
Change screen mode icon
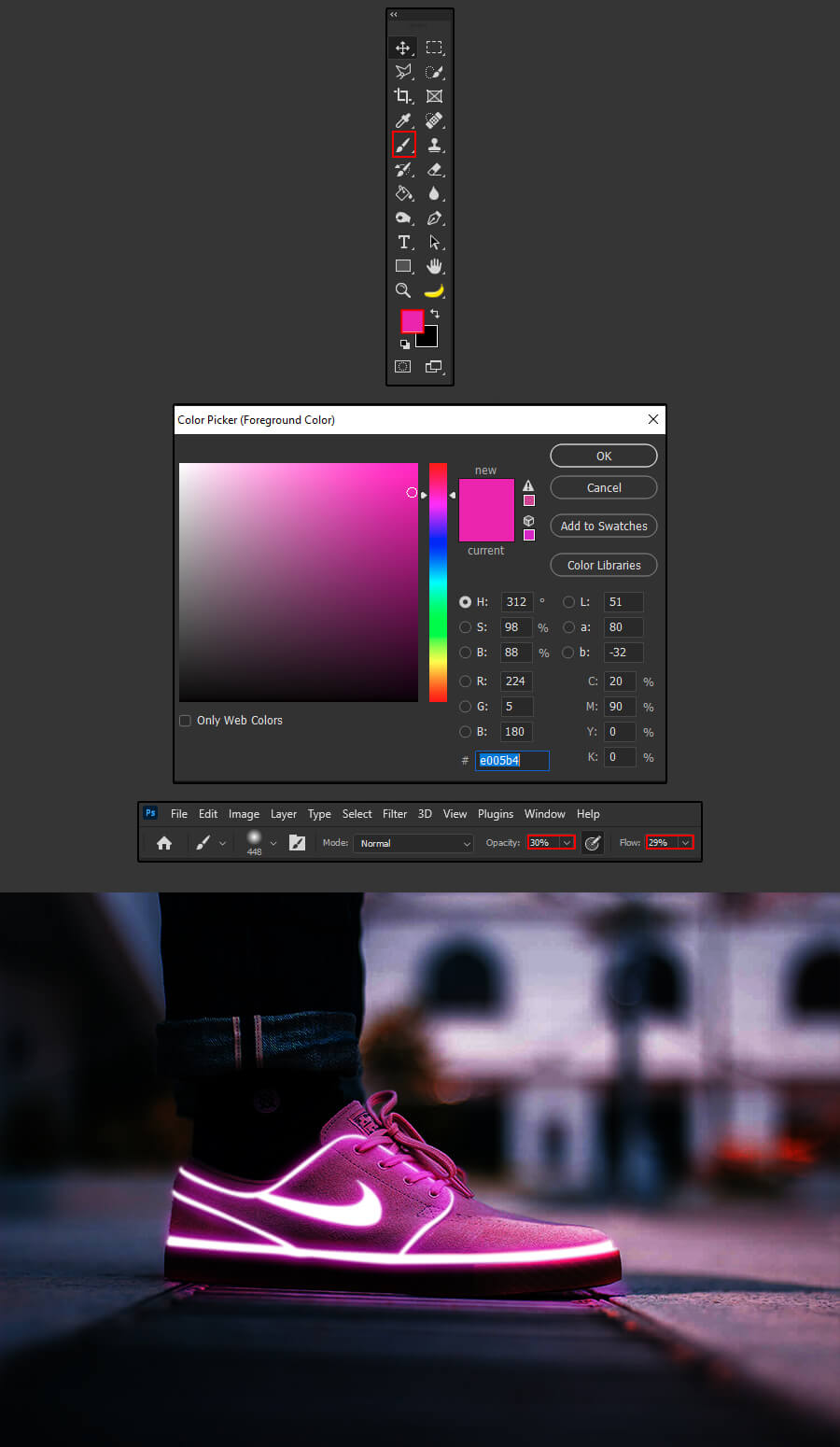[434, 367]
